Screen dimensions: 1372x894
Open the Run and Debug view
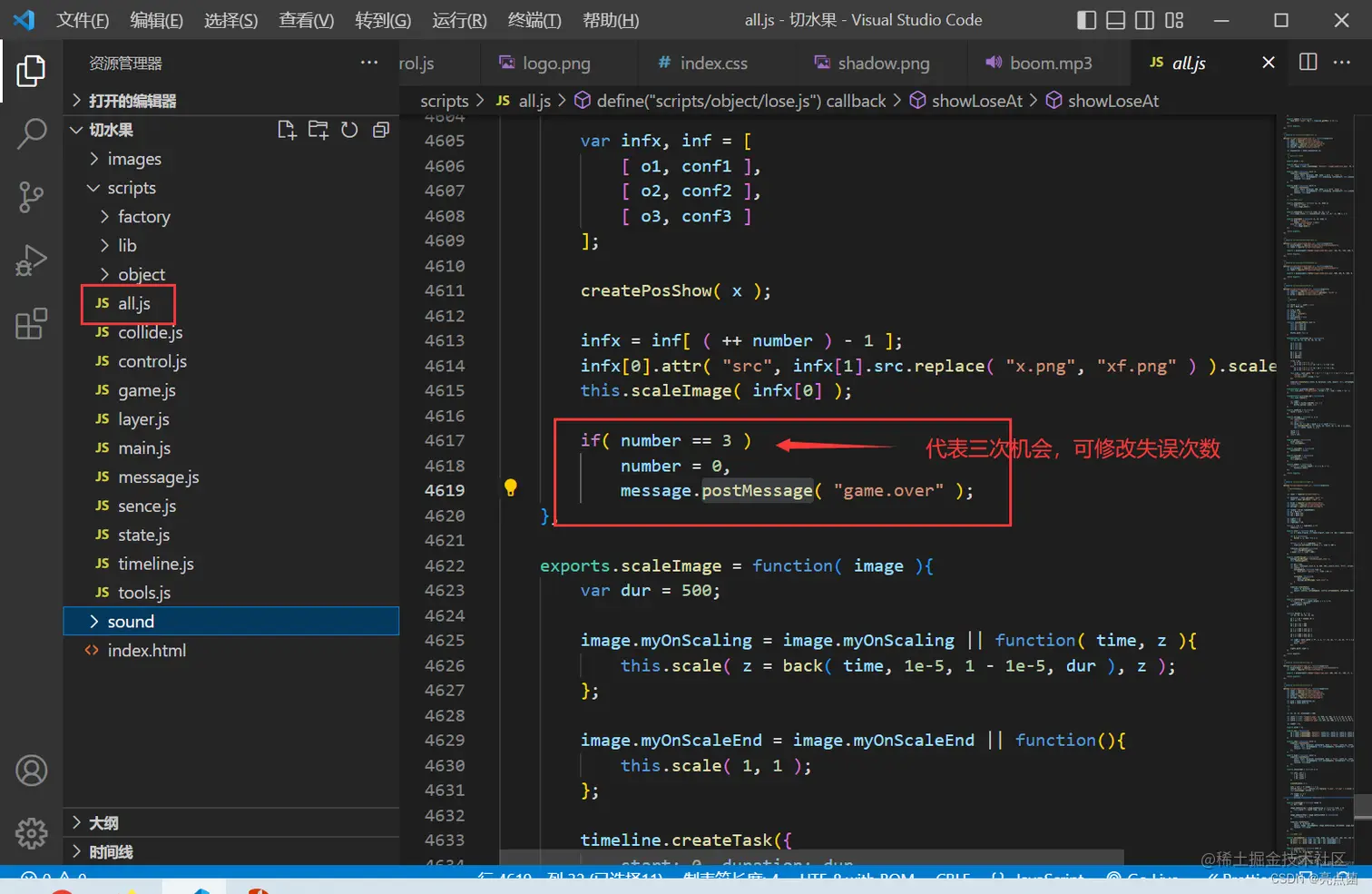coord(31,260)
